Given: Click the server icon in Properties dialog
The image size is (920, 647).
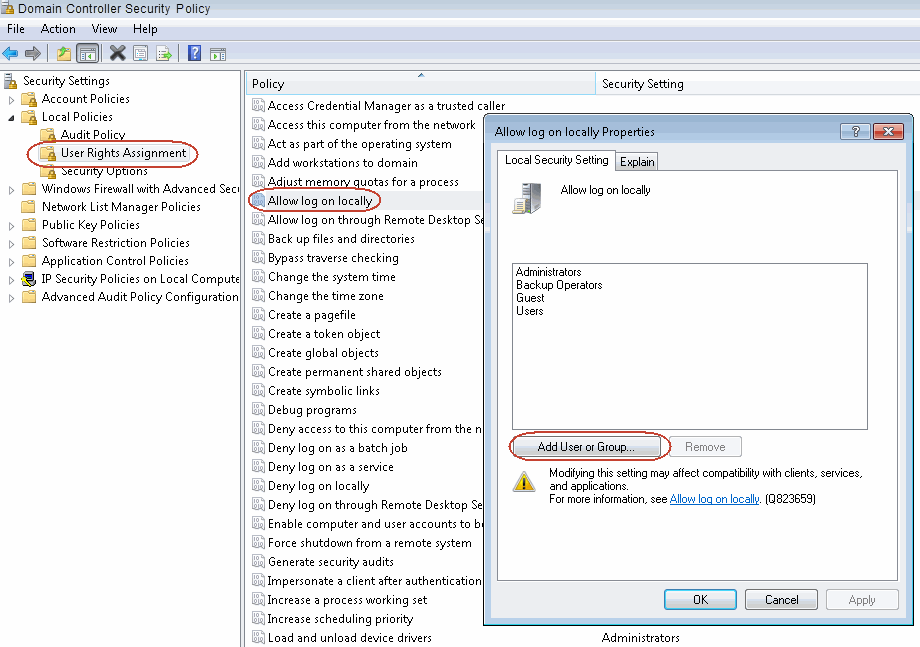Looking at the screenshot, I should (527, 198).
